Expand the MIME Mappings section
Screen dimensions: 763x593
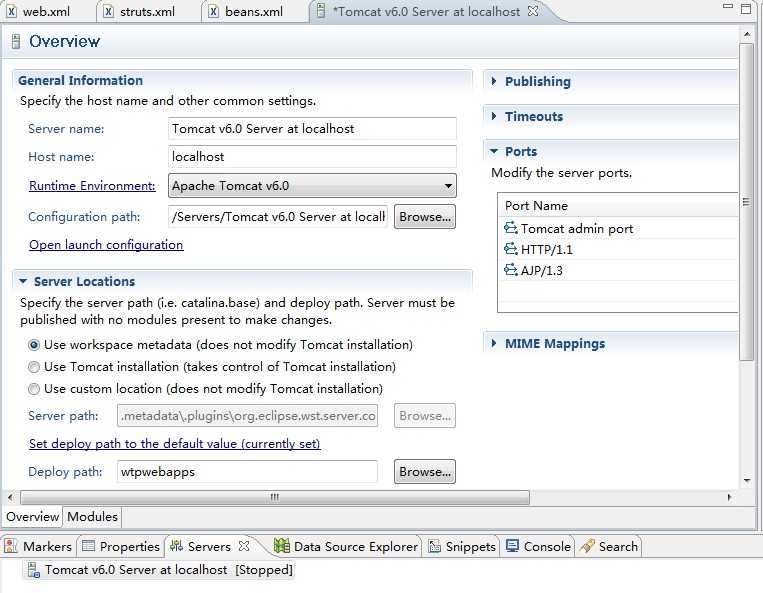tap(494, 343)
